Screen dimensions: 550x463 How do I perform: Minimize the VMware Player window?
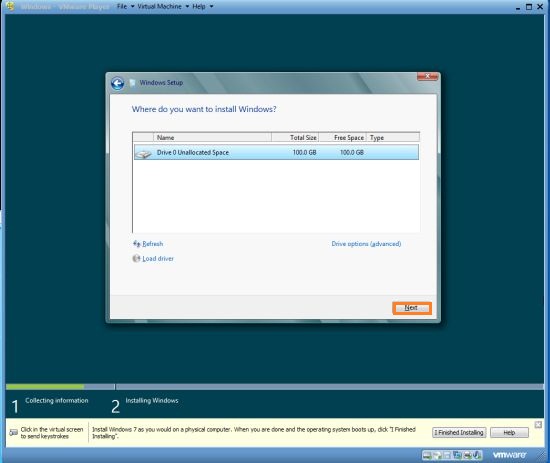(x=518, y=8)
